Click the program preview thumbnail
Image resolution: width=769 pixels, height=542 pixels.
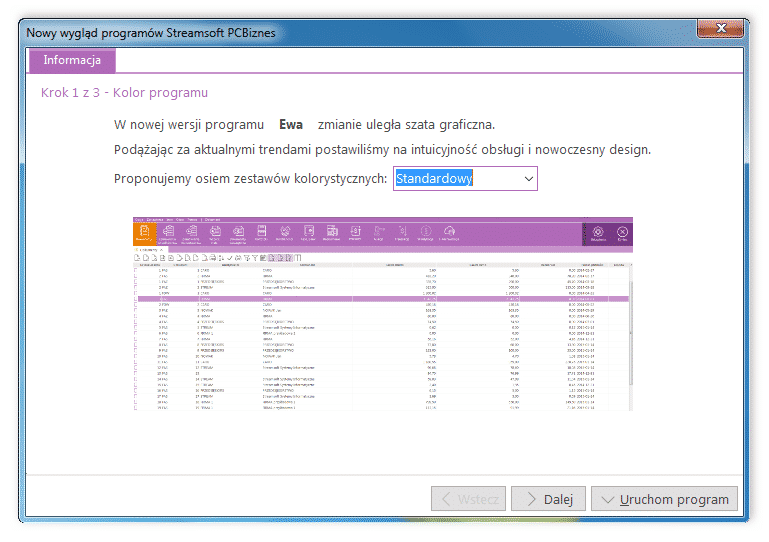click(383, 314)
